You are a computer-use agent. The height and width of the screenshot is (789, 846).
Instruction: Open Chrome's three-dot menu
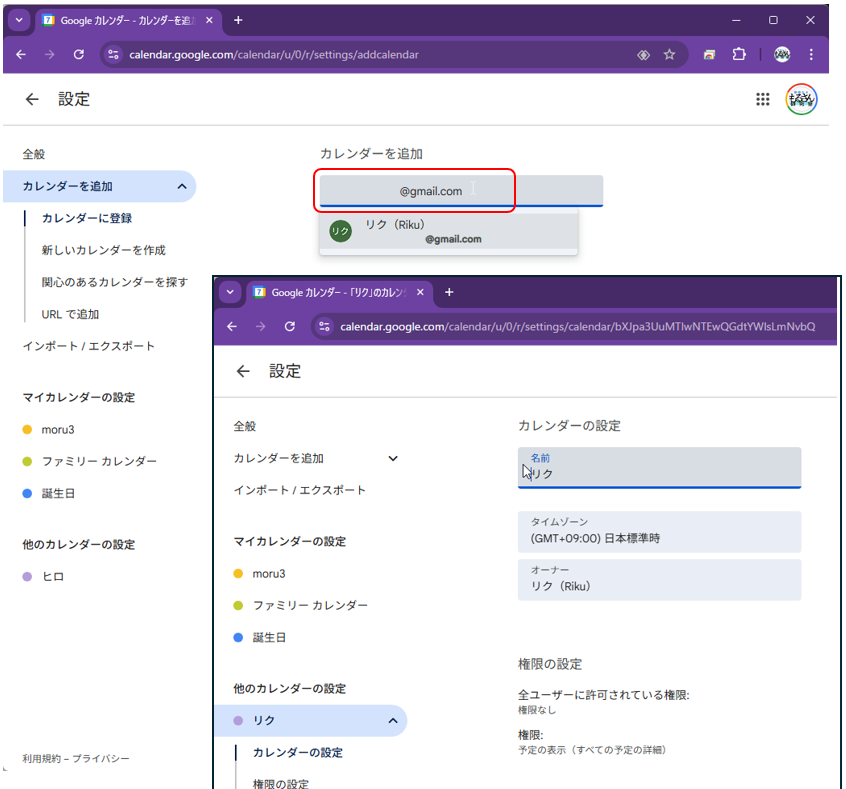click(x=811, y=55)
